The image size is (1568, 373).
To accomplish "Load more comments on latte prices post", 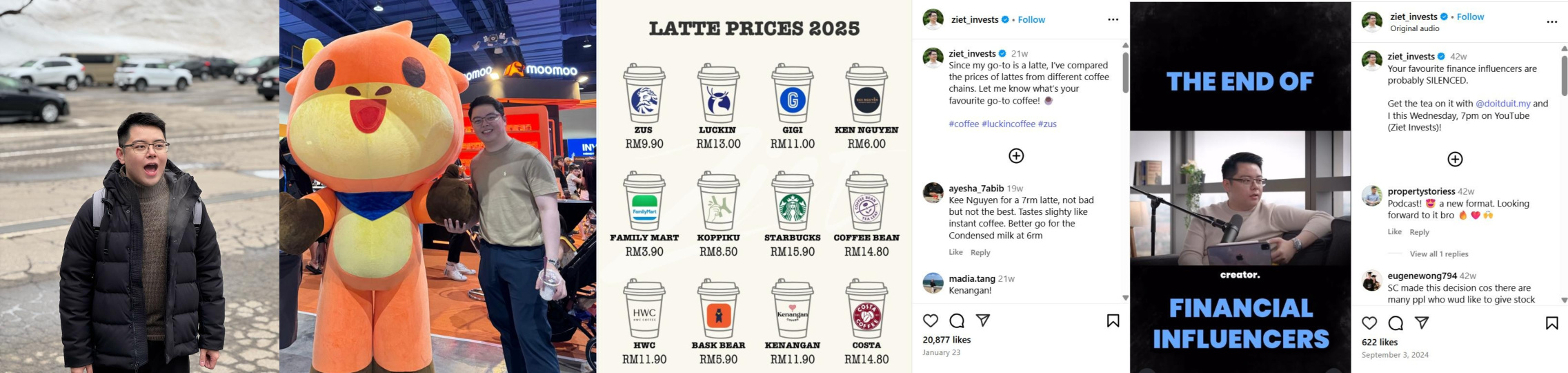I will [1016, 155].
